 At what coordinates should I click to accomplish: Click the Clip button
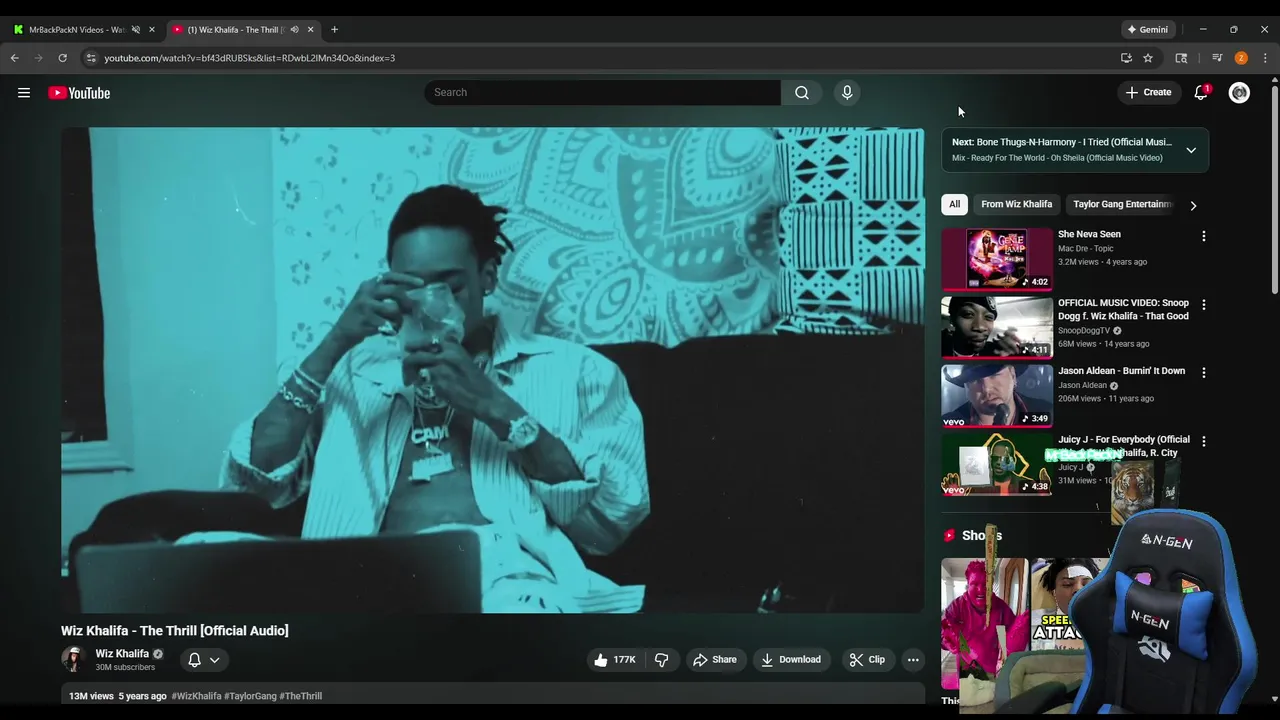pyautogui.click(x=867, y=660)
